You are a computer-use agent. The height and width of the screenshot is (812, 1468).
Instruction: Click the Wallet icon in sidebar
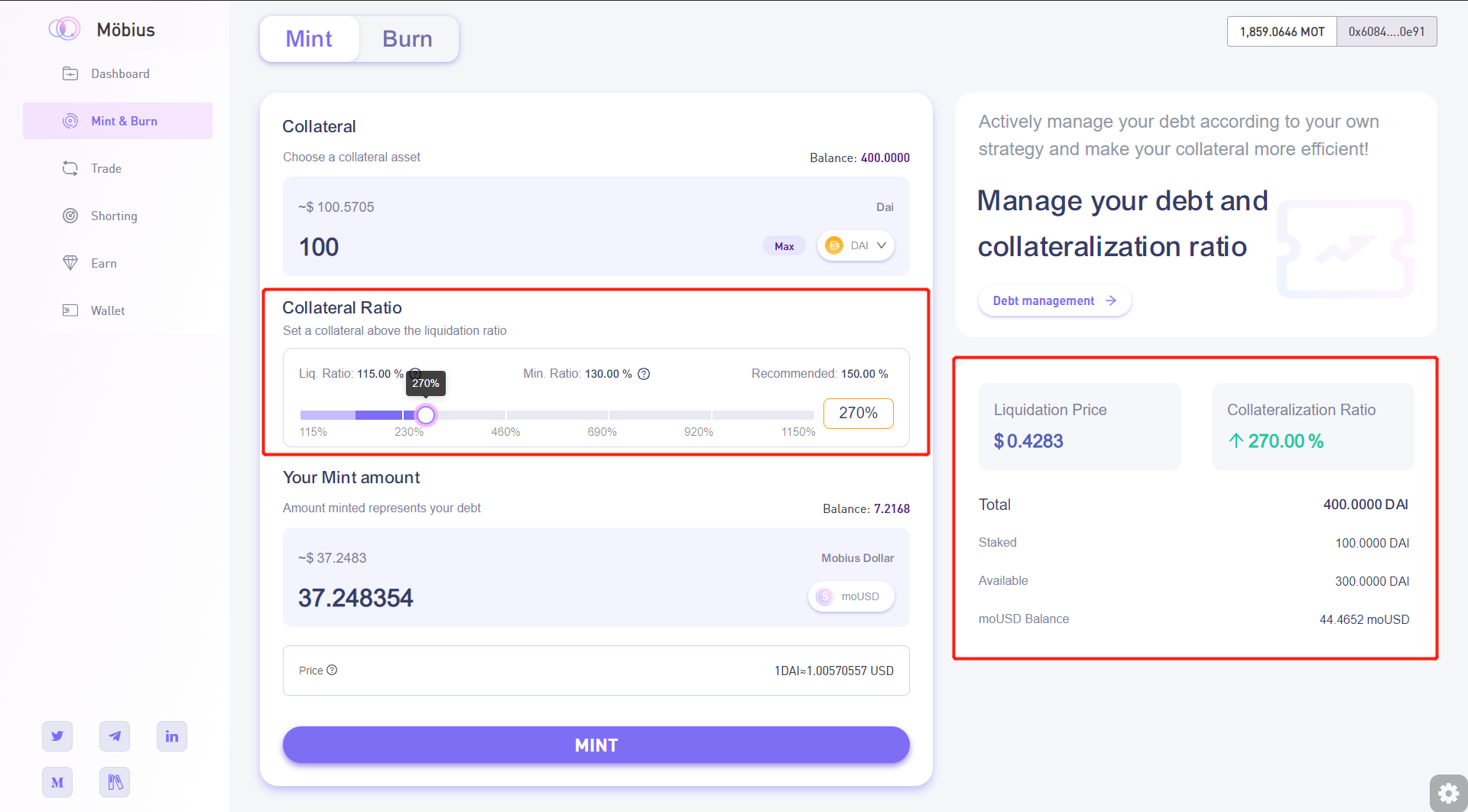(70, 310)
